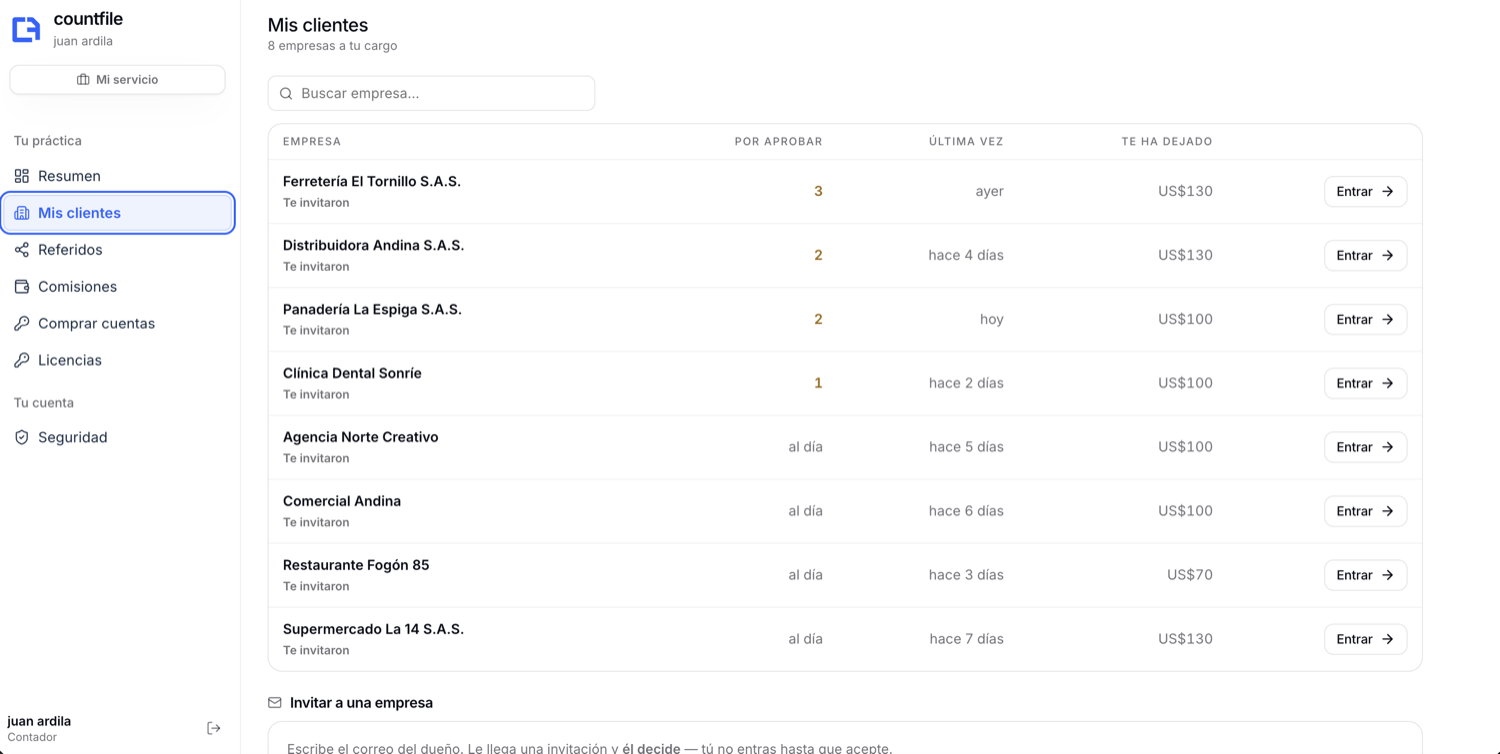This screenshot has height=754, width=1500.
Task: Click Entrar for Supermercado La 14 S.A.S.
Action: click(1365, 640)
